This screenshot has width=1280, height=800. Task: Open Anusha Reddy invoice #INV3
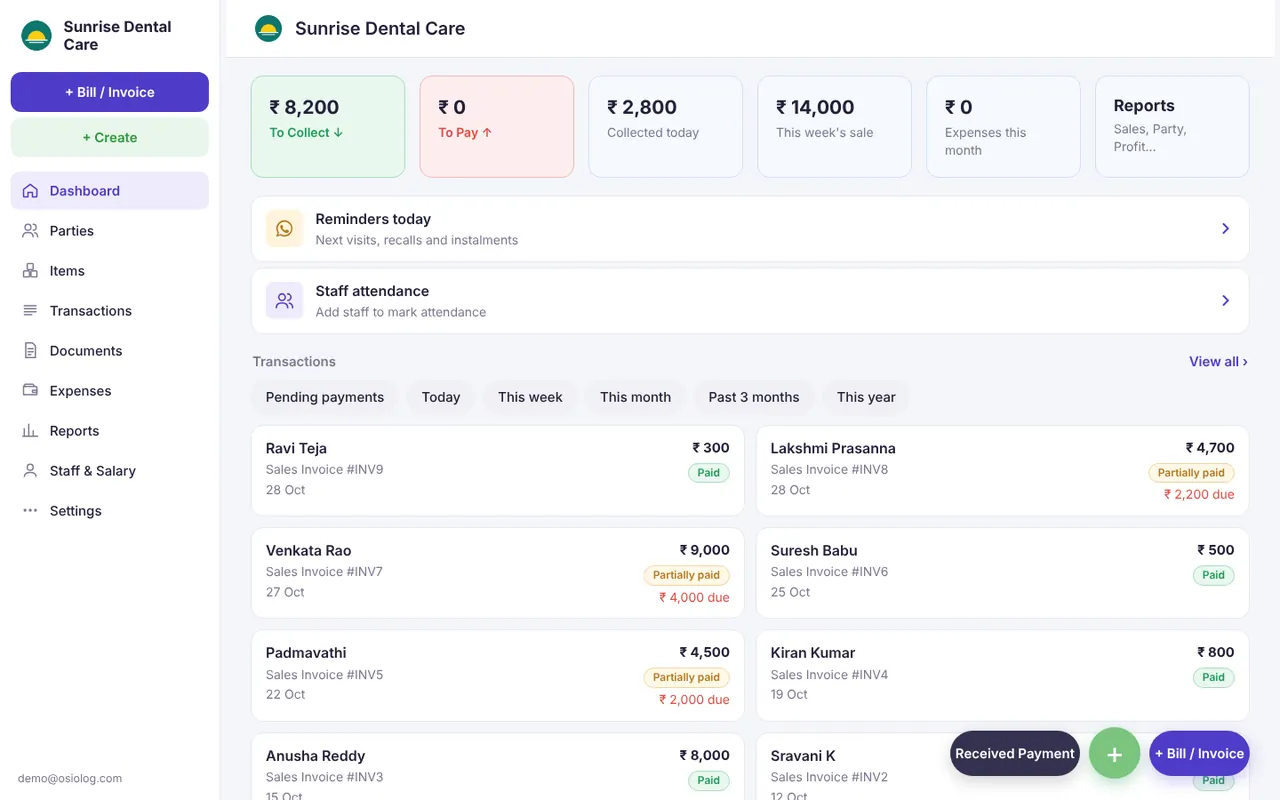coord(498,767)
